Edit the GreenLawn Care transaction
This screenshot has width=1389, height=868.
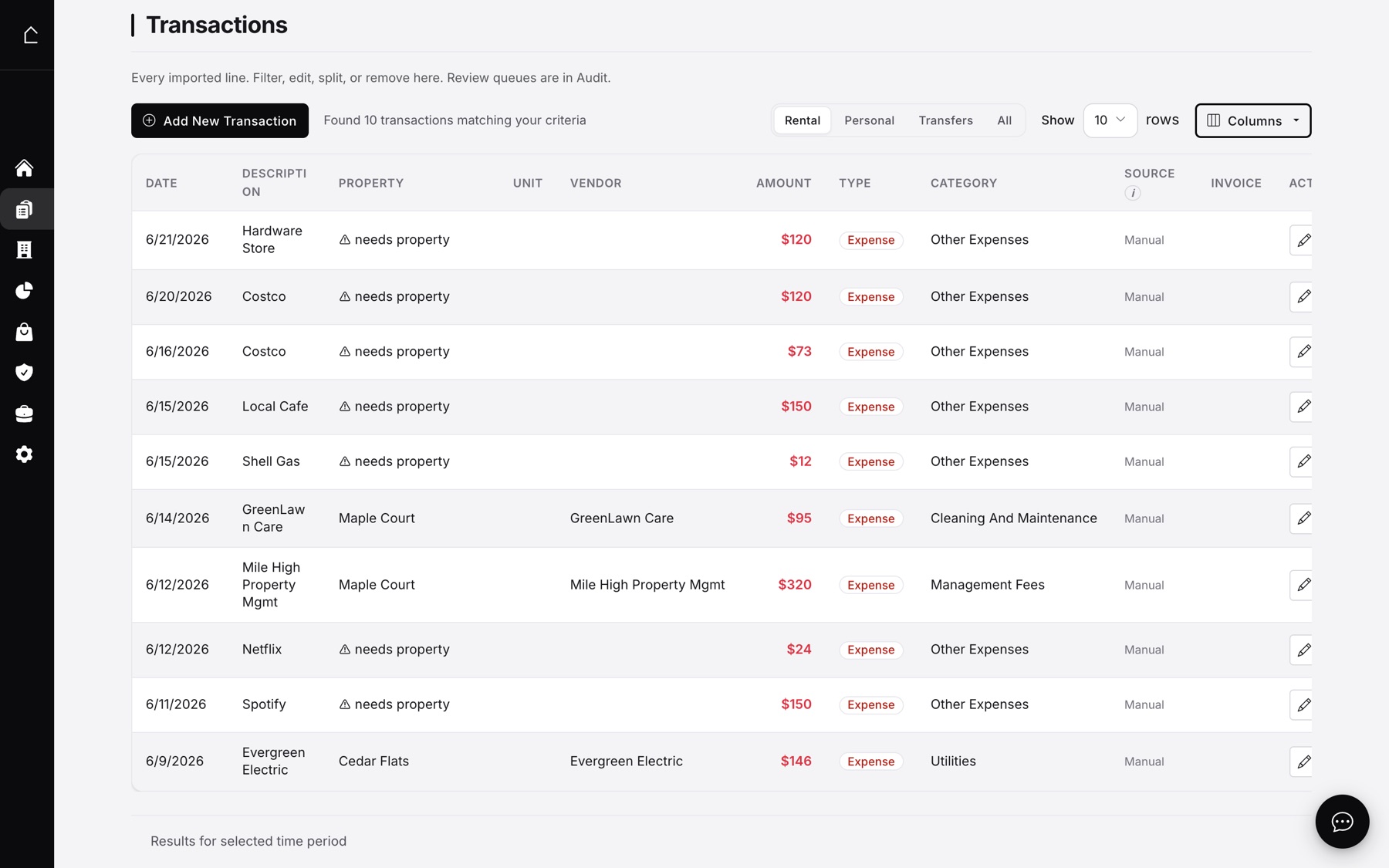click(x=1303, y=518)
